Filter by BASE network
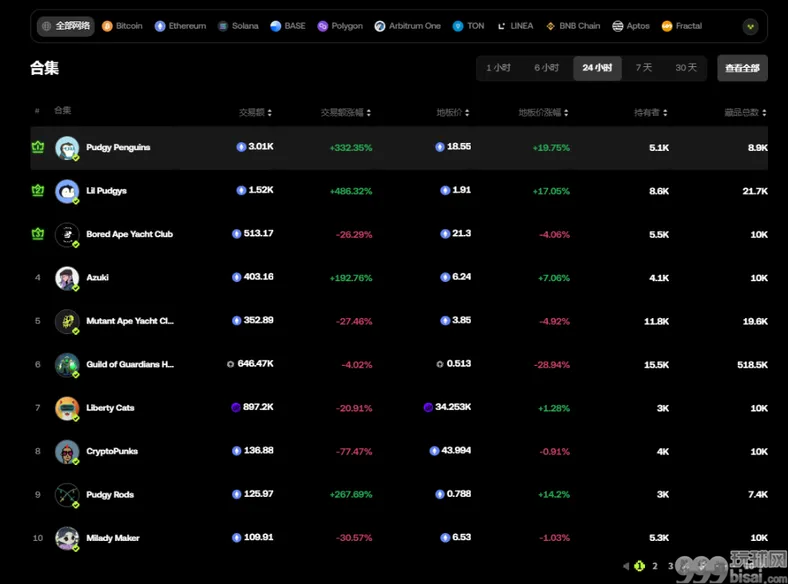This screenshot has width=788, height=584. [x=287, y=26]
